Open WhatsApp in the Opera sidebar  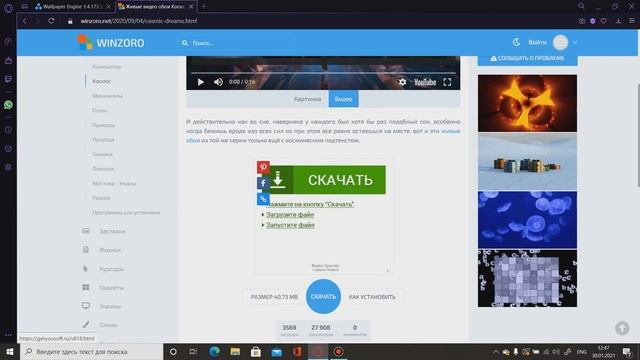[8, 105]
